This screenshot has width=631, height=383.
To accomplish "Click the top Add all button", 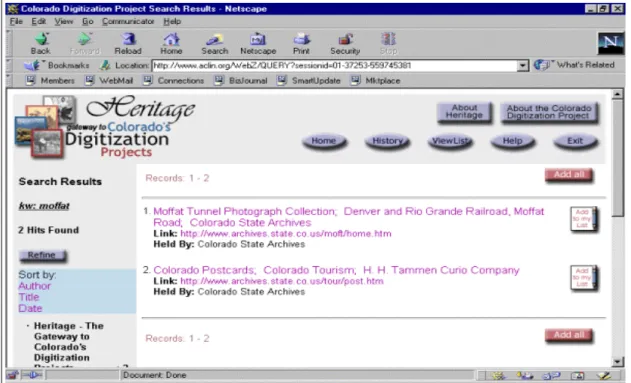I will 569,175.
